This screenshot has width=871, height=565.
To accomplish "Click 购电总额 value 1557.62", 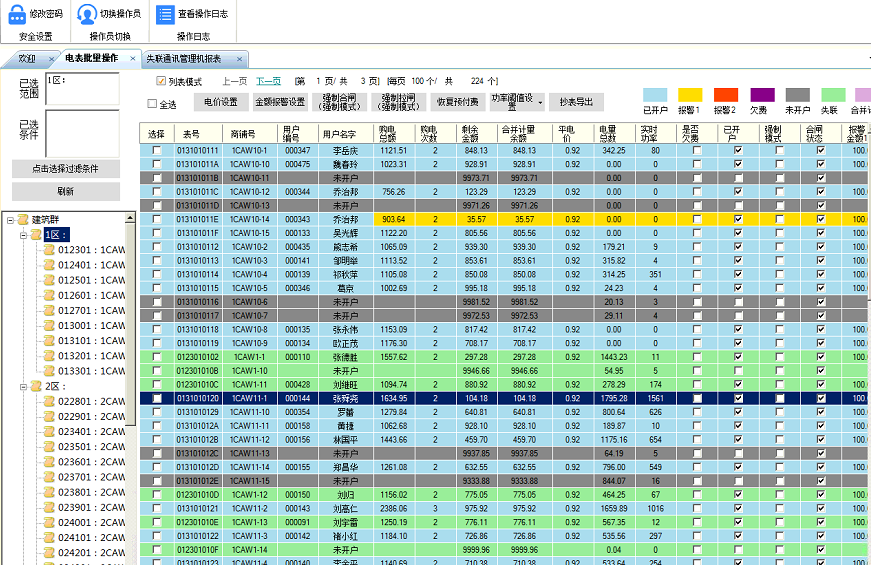I will point(394,357).
